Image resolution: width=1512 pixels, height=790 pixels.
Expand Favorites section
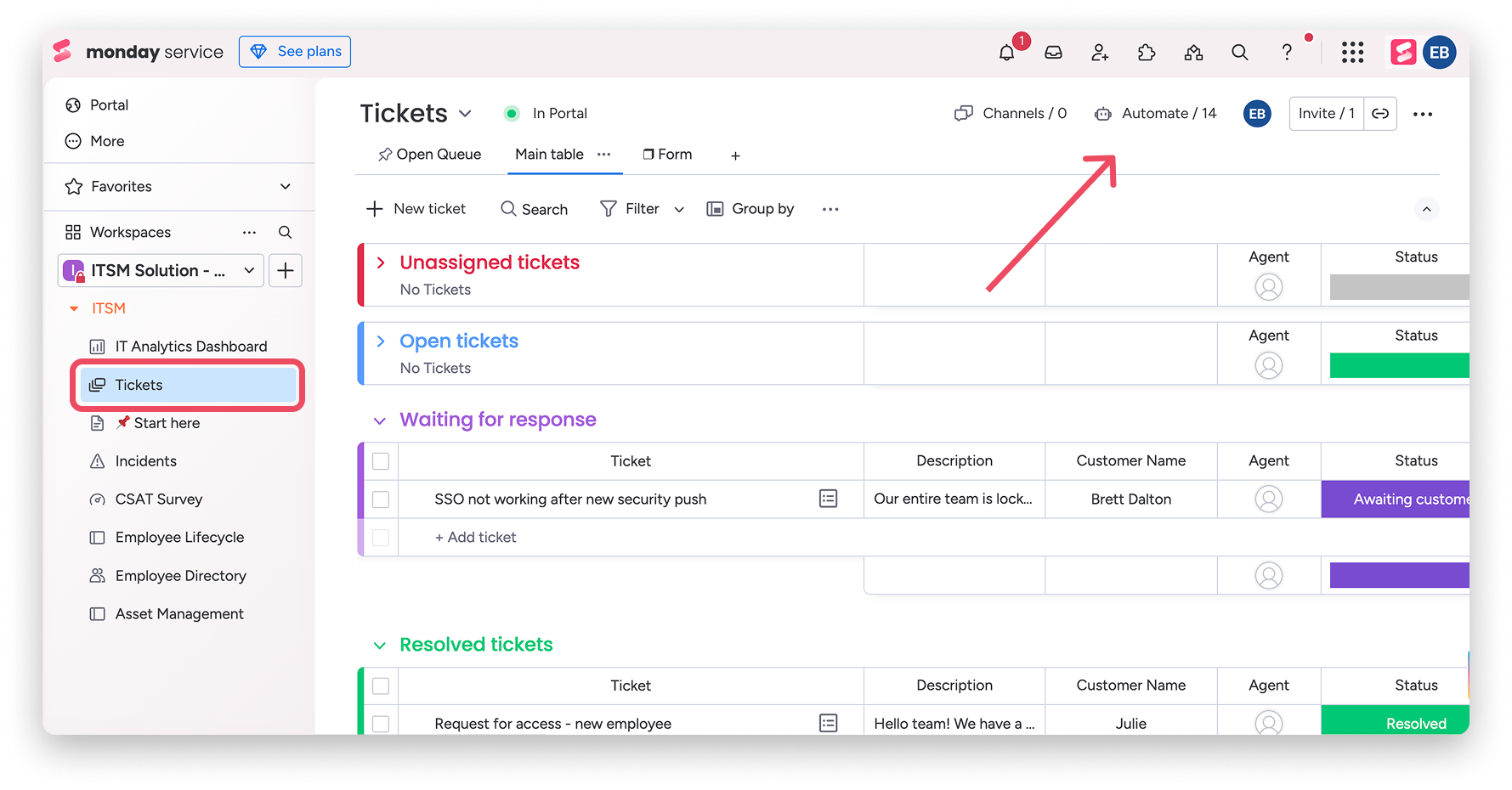[286, 186]
